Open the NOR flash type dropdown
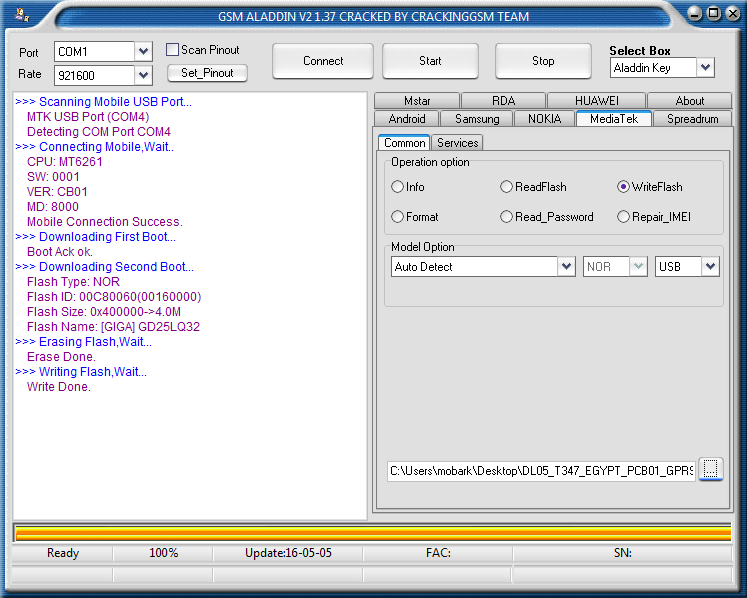The height and width of the screenshot is (598, 747). 638,266
